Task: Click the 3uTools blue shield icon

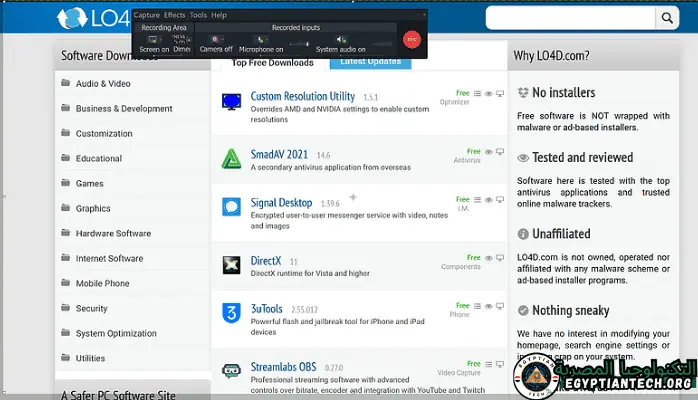Action: [231, 313]
